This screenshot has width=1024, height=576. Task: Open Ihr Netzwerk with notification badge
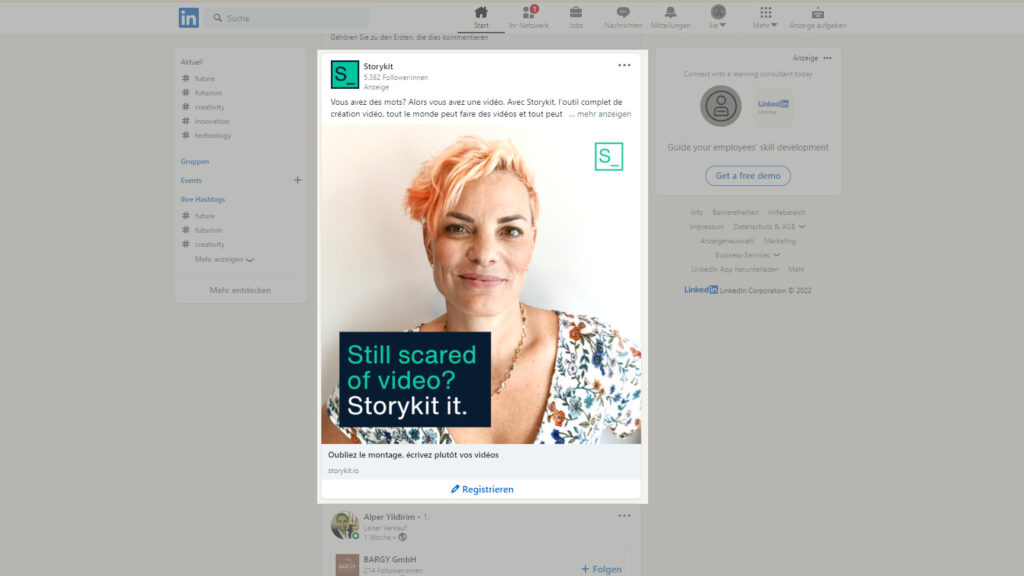click(529, 13)
